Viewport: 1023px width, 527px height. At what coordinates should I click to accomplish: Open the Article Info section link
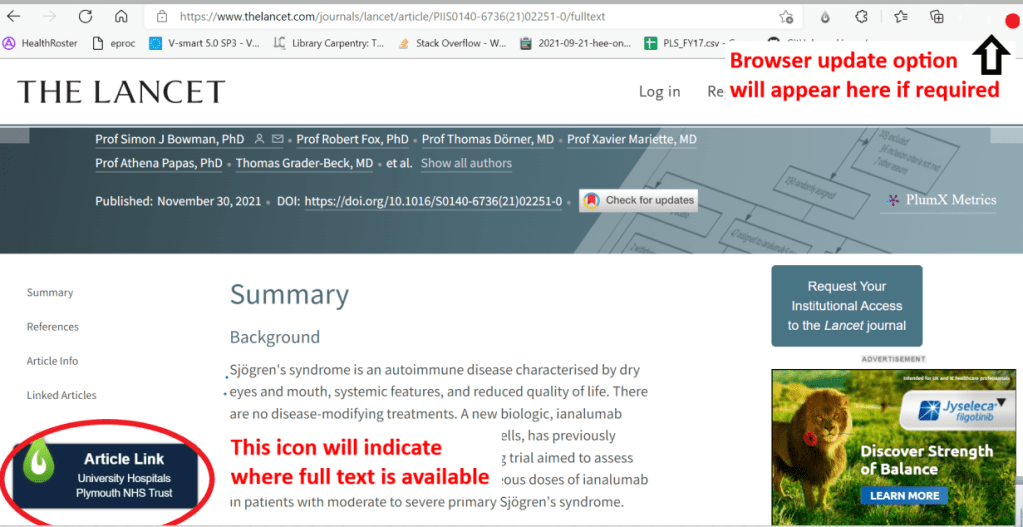[52, 361]
